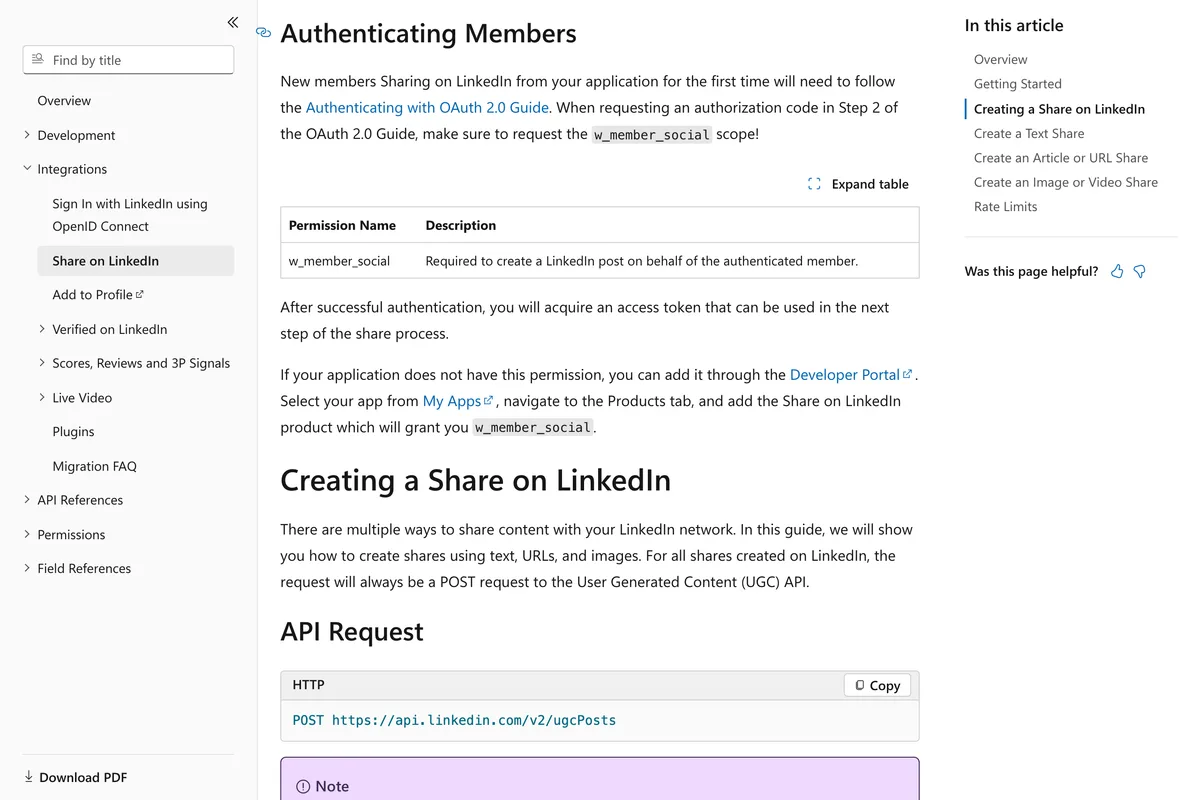Click the thumbs-up helpful icon

(x=1117, y=271)
